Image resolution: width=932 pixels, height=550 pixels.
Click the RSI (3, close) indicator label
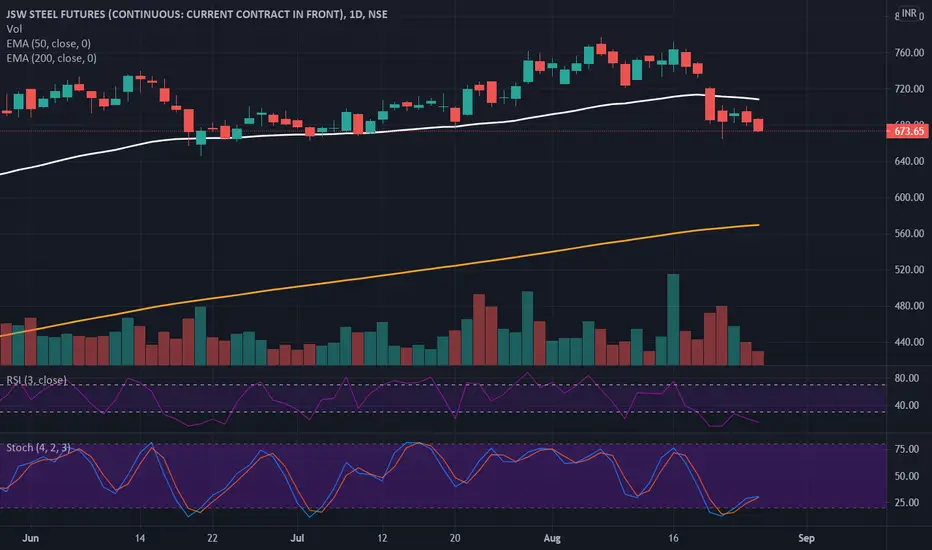[36, 380]
